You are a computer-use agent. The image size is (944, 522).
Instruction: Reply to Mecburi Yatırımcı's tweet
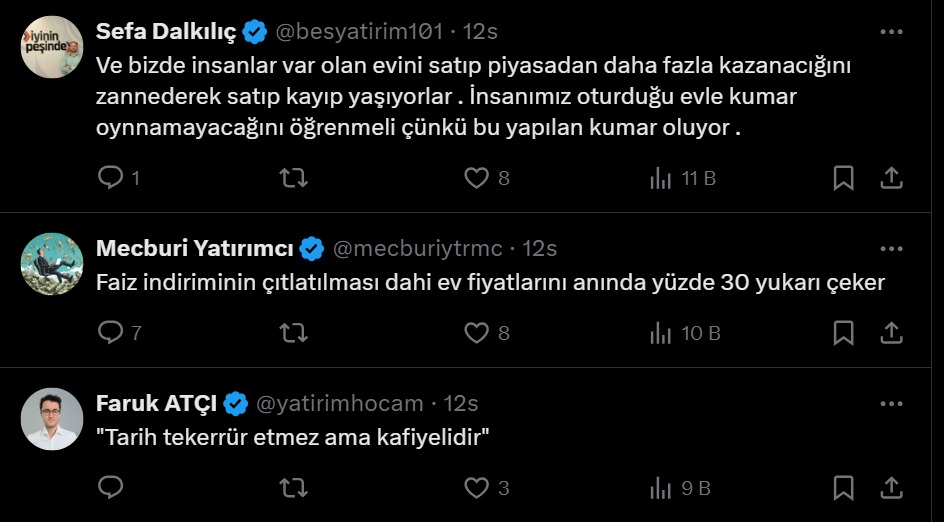[x=110, y=333]
